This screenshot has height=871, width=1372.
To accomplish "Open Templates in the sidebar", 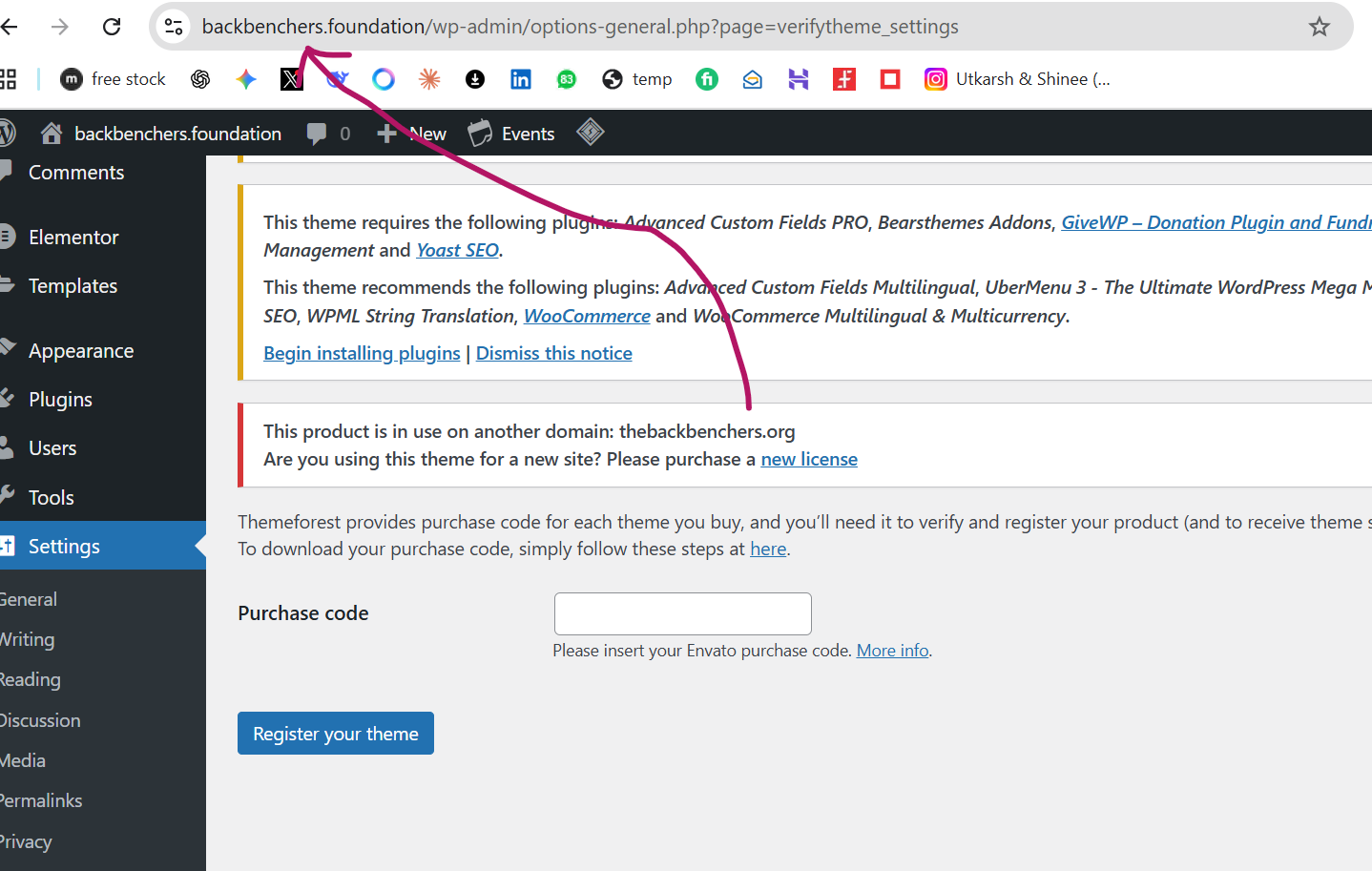I will point(73,286).
